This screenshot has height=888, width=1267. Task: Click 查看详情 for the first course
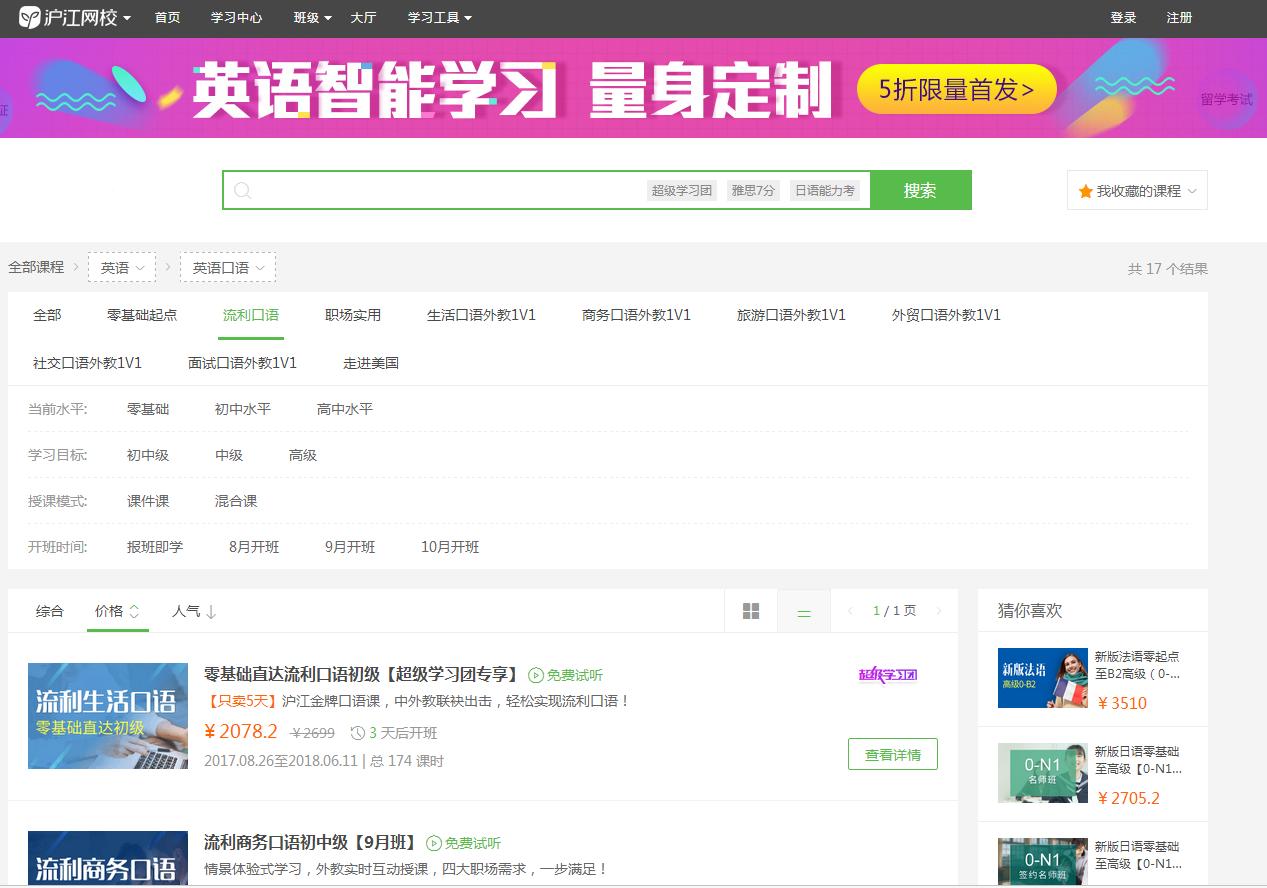click(x=891, y=754)
